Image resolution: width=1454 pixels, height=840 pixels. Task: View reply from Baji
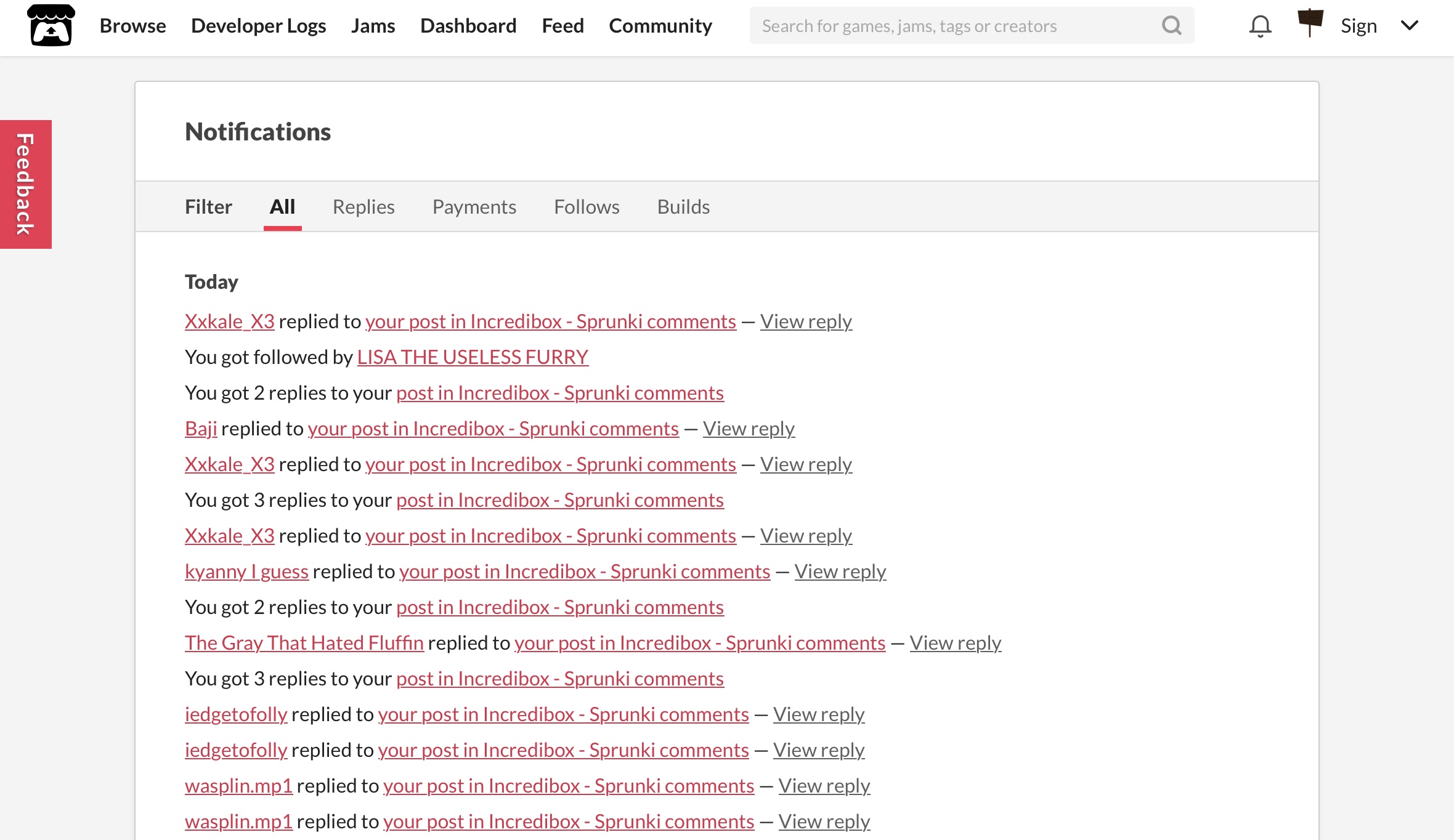749,429
